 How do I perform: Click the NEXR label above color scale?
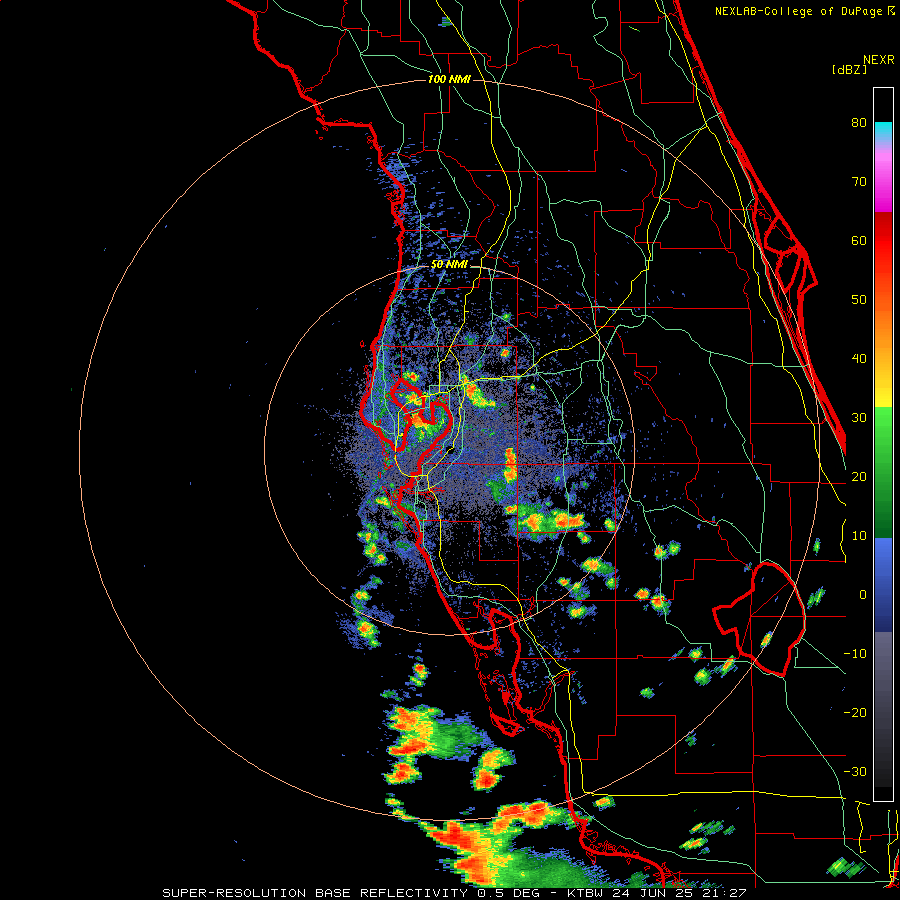(879, 60)
